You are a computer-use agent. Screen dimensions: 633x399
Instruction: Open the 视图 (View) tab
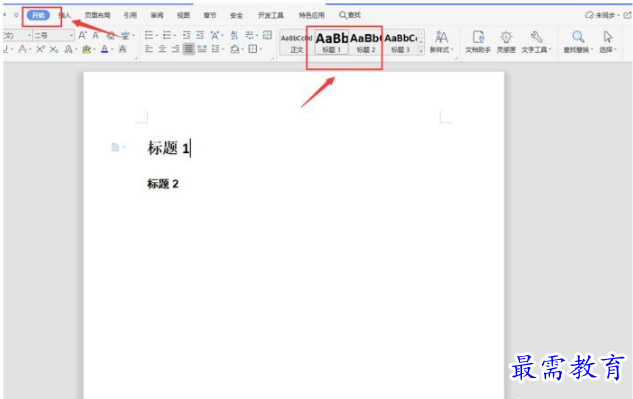183,15
